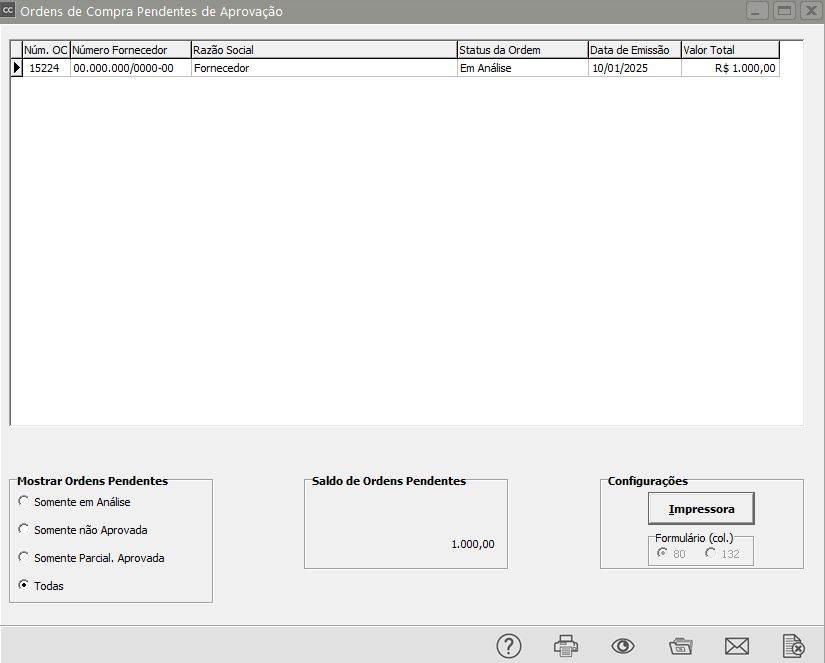Click the CC application icon in title bar
The width and height of the screenshot is (825, 663).
coord(9,11)
